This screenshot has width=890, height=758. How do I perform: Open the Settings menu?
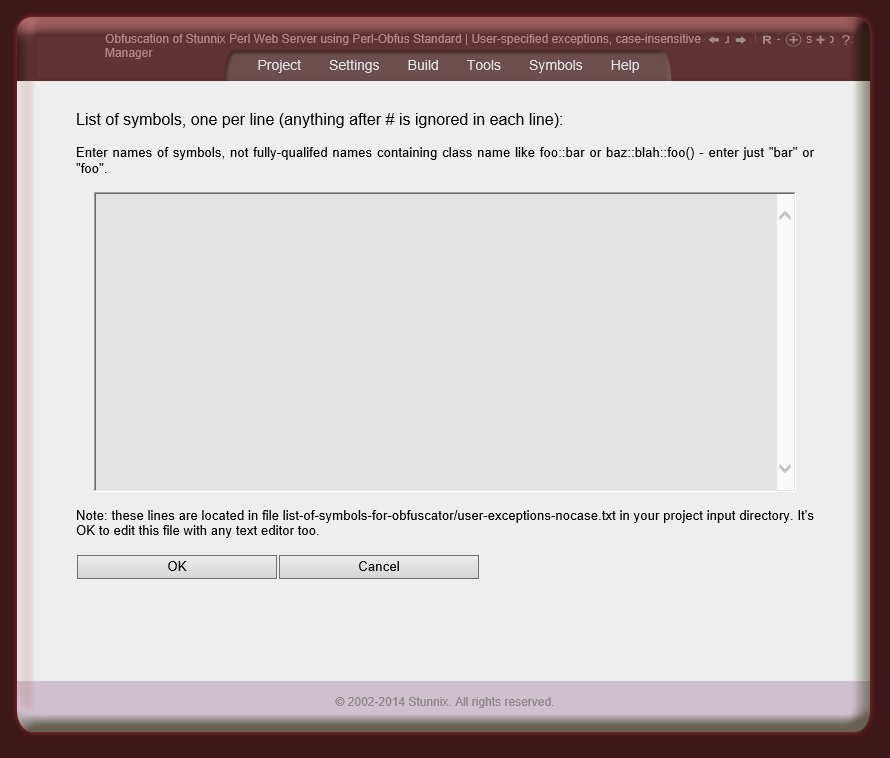tap(354, 65)
